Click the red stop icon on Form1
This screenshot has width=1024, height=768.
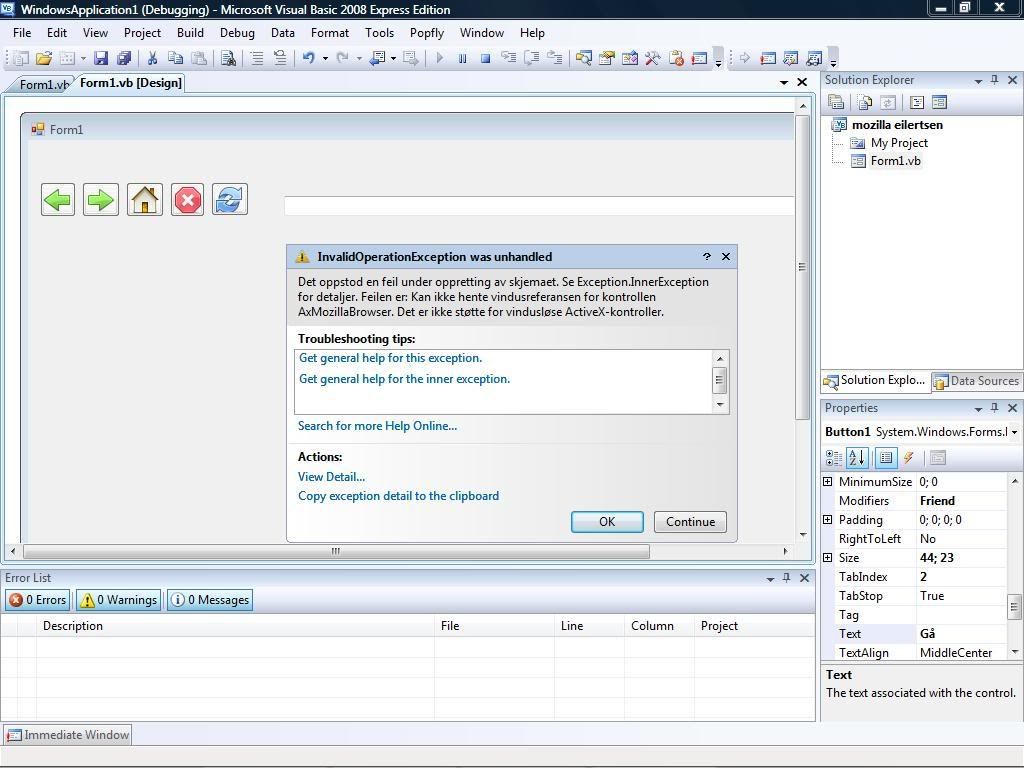(187, 200)
